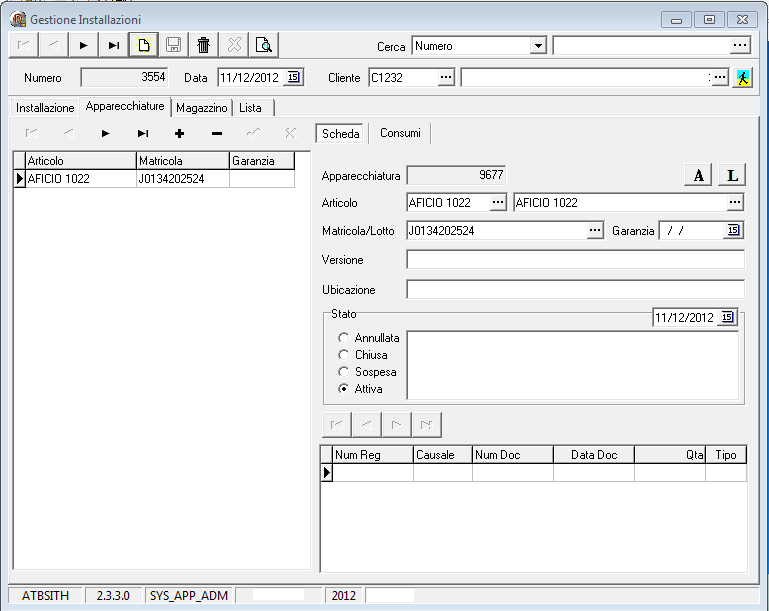Go to previous record in main toolbar

[53, 45]
